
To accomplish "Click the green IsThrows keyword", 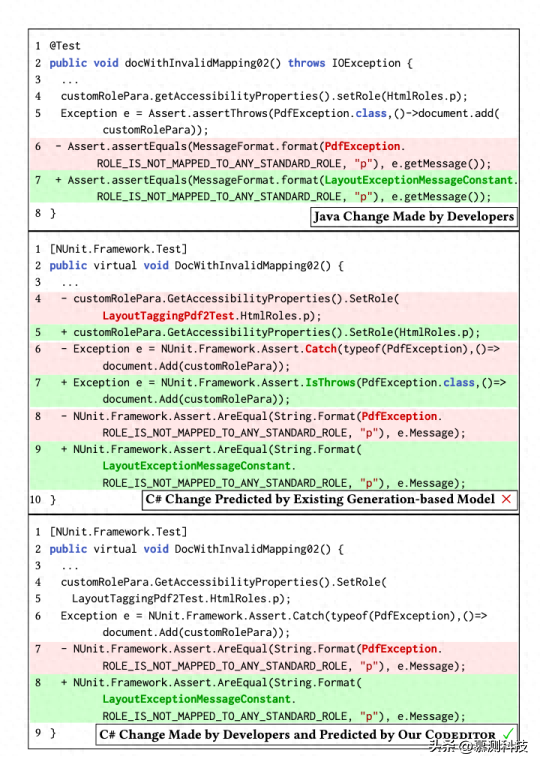I will pos(330,382).
